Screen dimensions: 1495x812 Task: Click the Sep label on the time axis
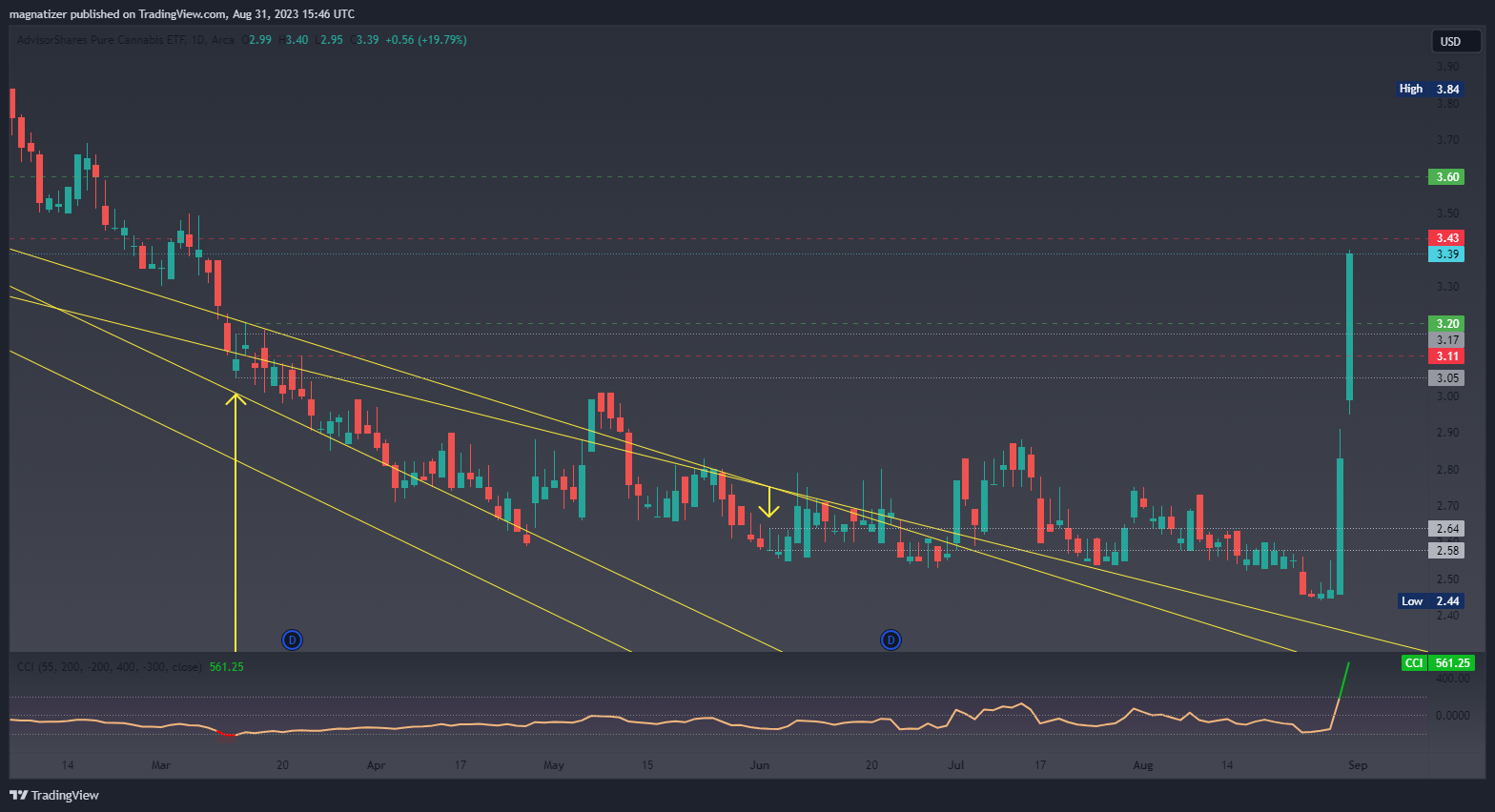[x=1358, y=765]
